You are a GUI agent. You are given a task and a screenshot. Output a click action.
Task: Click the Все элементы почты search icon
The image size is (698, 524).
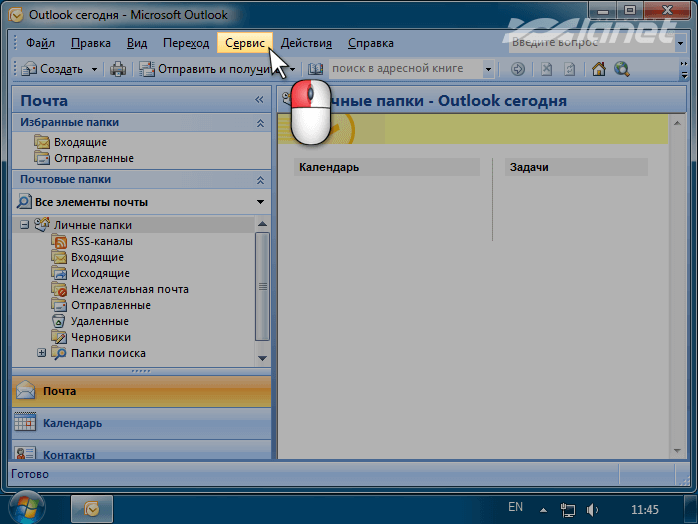pyautogui.click(x=24, y=202)
